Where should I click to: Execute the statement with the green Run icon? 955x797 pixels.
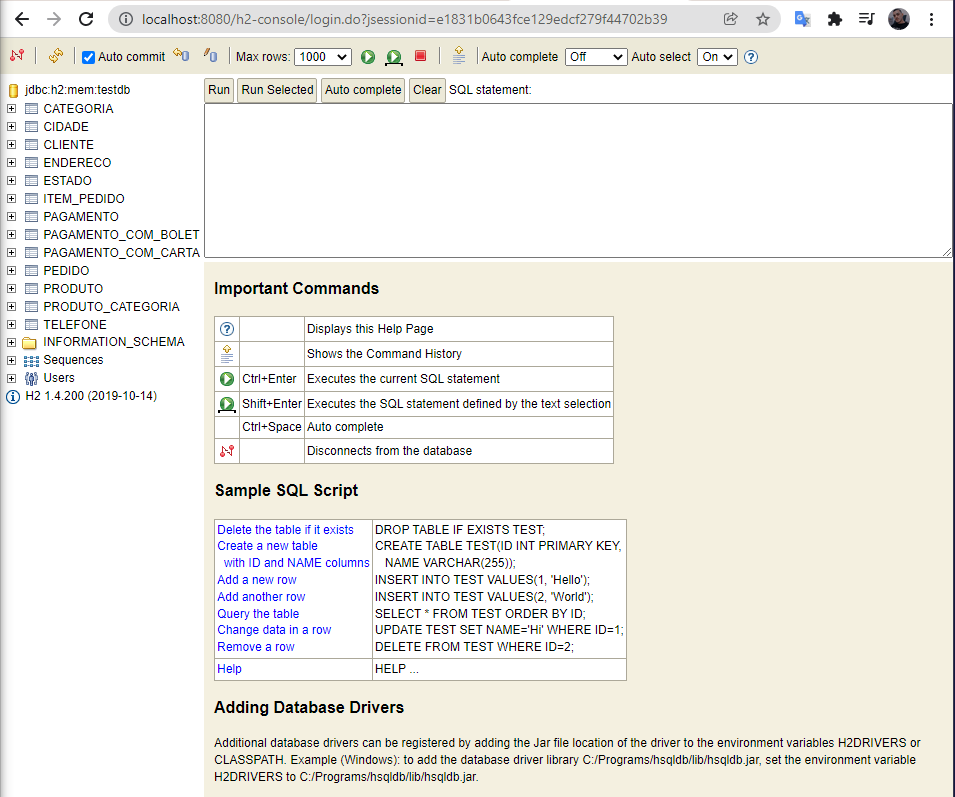click(368, 57)
